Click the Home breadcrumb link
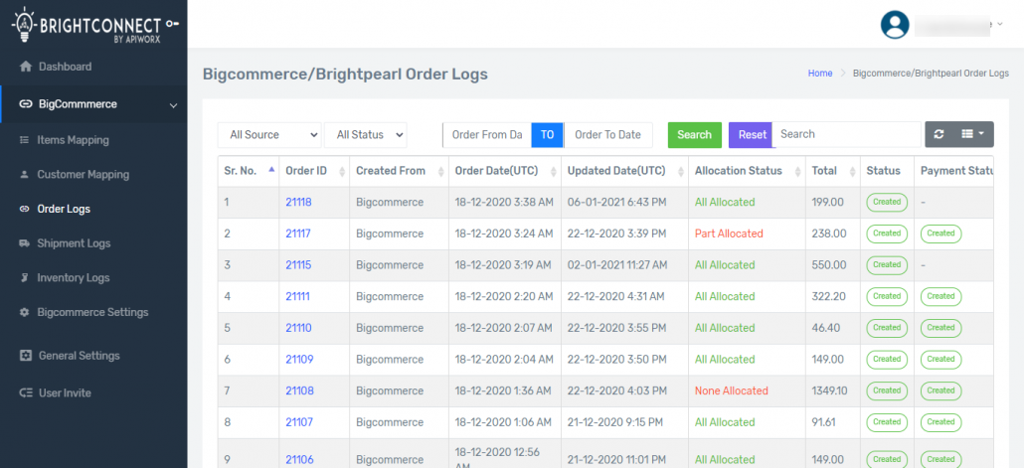The height and width of the screenshot is (468, 1024). [820, 73]
